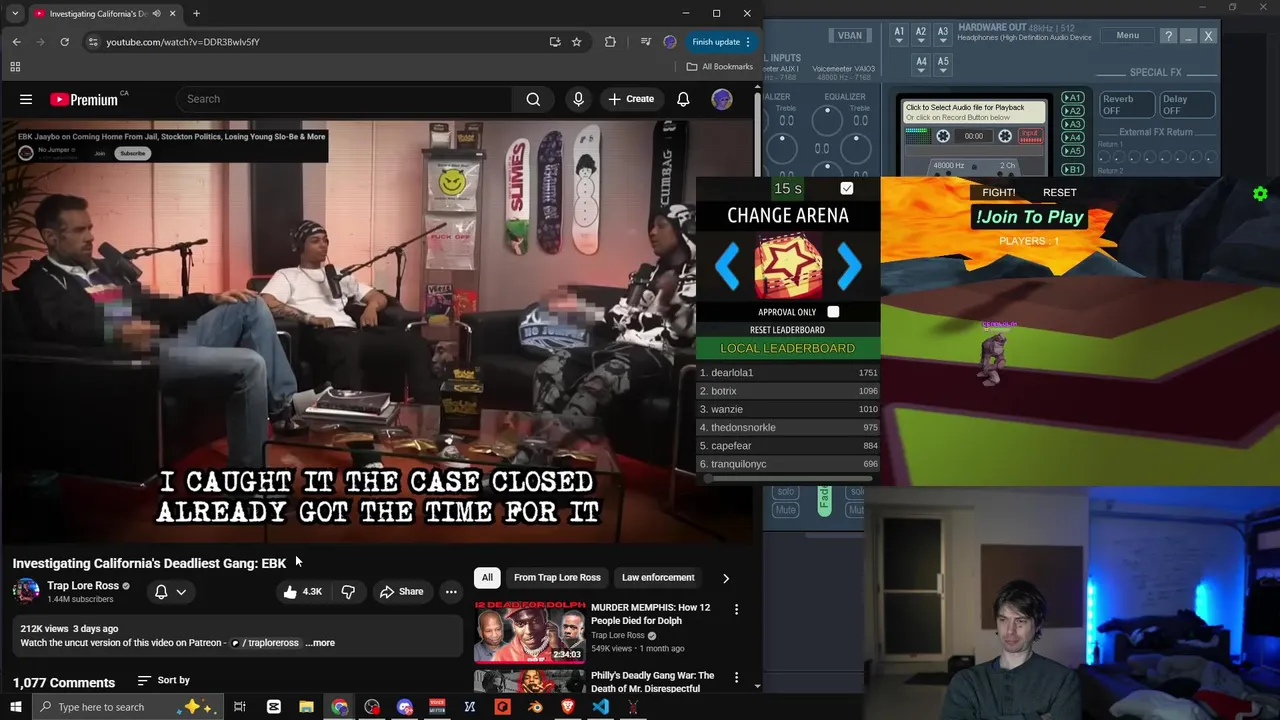Open YouTube notifications bell in header
Image resolution: width=1280 pixels, height=720 pixels.
point(683,99)
